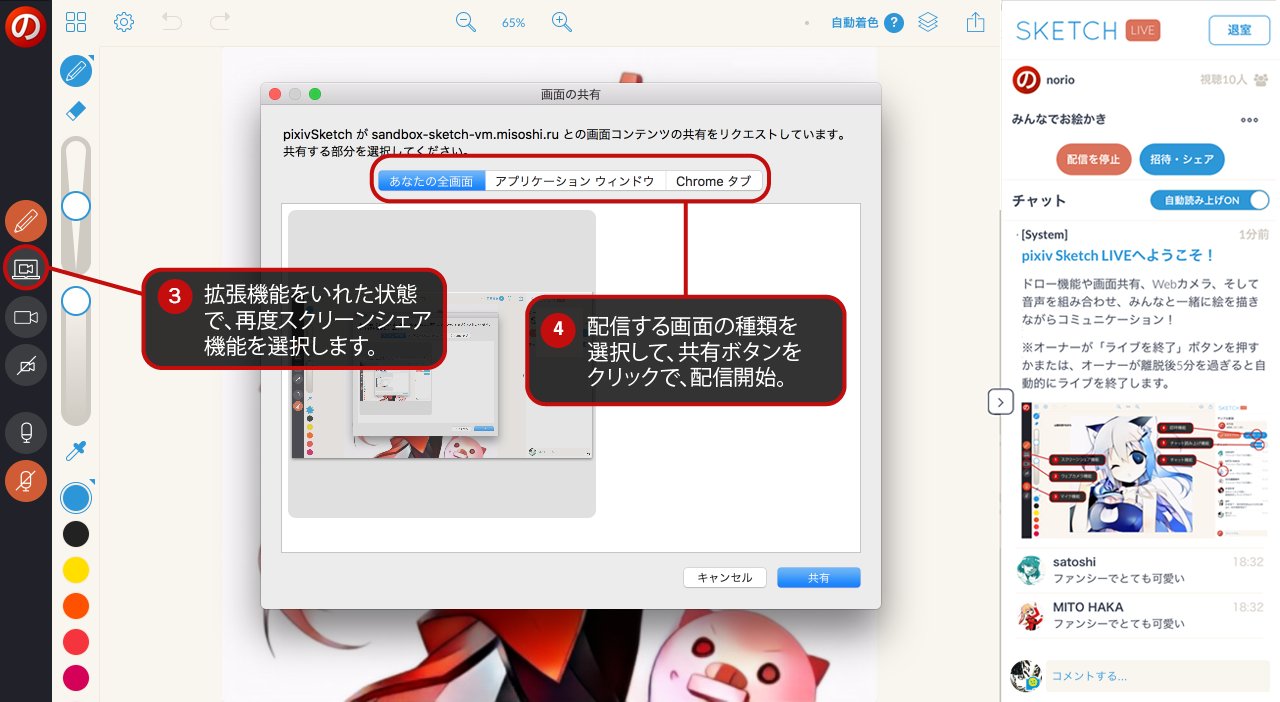Click the lower opacity slider handle
Screen dimensions: 1280x702
tap(76, 300)
